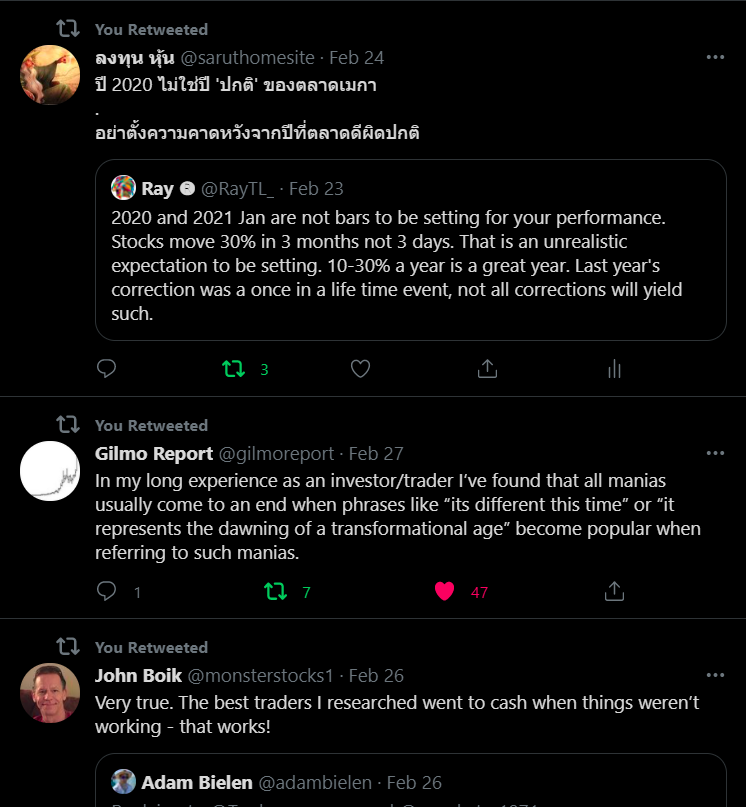Open the Gilmo Report profile avatar
The width and height of the screenshot is (746, 807).
coord(50,471)
